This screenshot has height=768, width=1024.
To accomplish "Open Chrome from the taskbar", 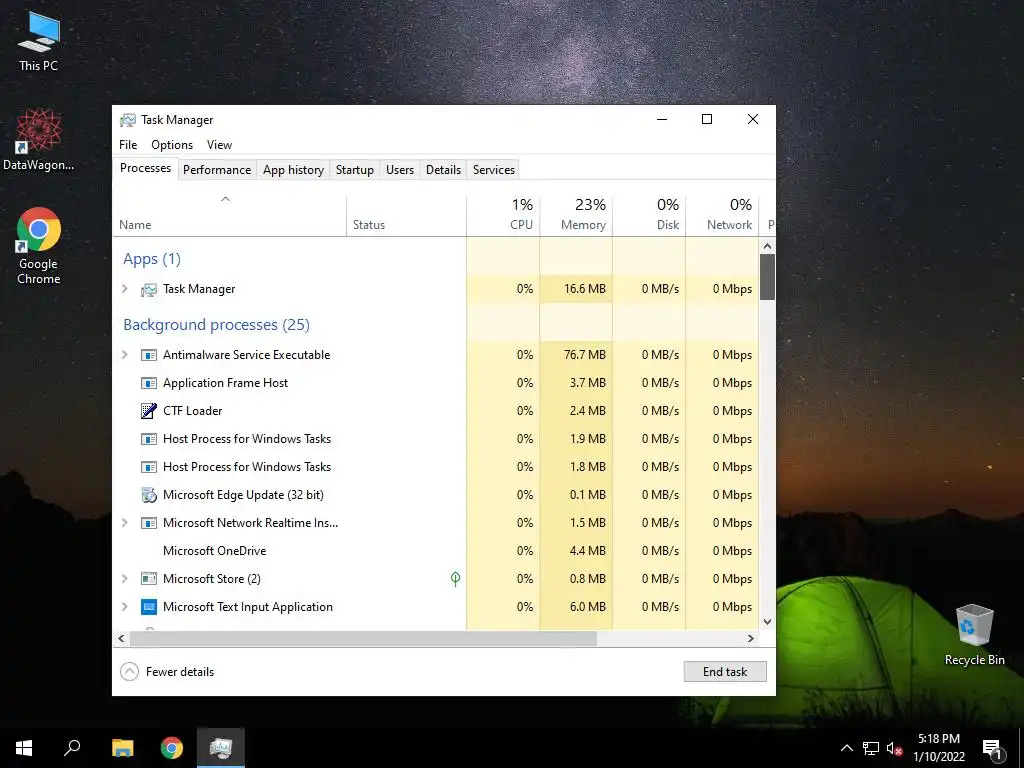I will coord(172,748).
